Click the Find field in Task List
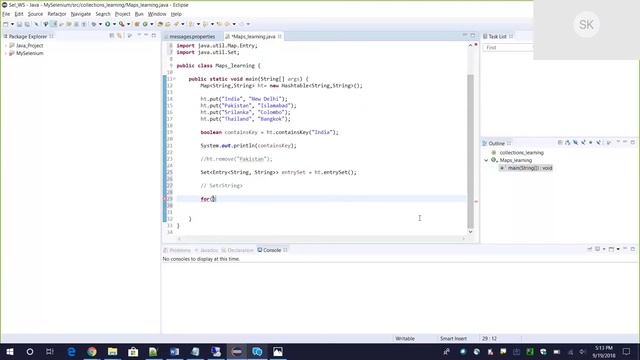640x360 pixels. coord(508,48)
